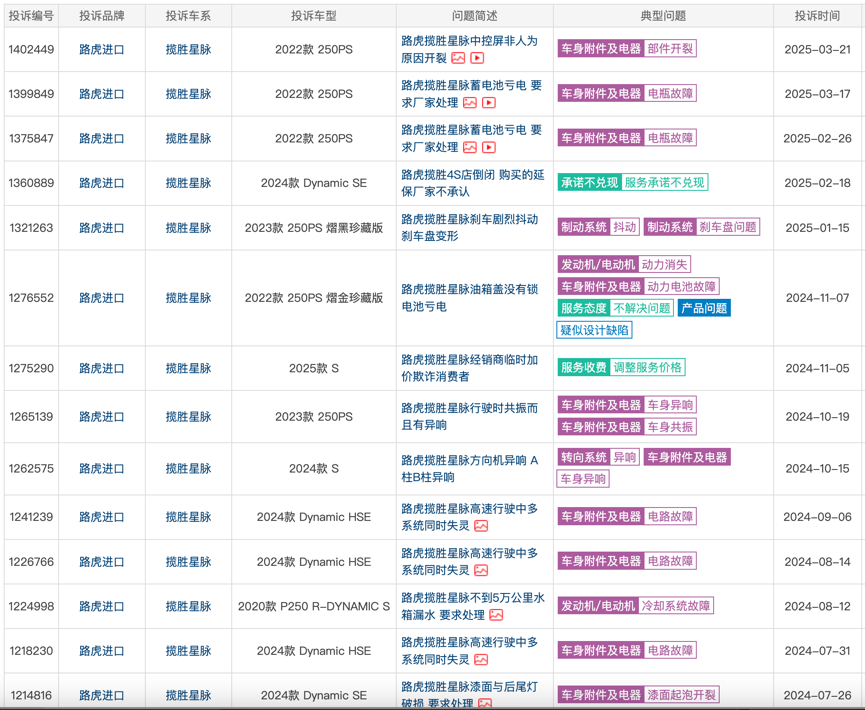Image resolution: width=865 pixels, height=710 pixels.
Task: Click complaint number 1360889
Action: pos(31,183)
